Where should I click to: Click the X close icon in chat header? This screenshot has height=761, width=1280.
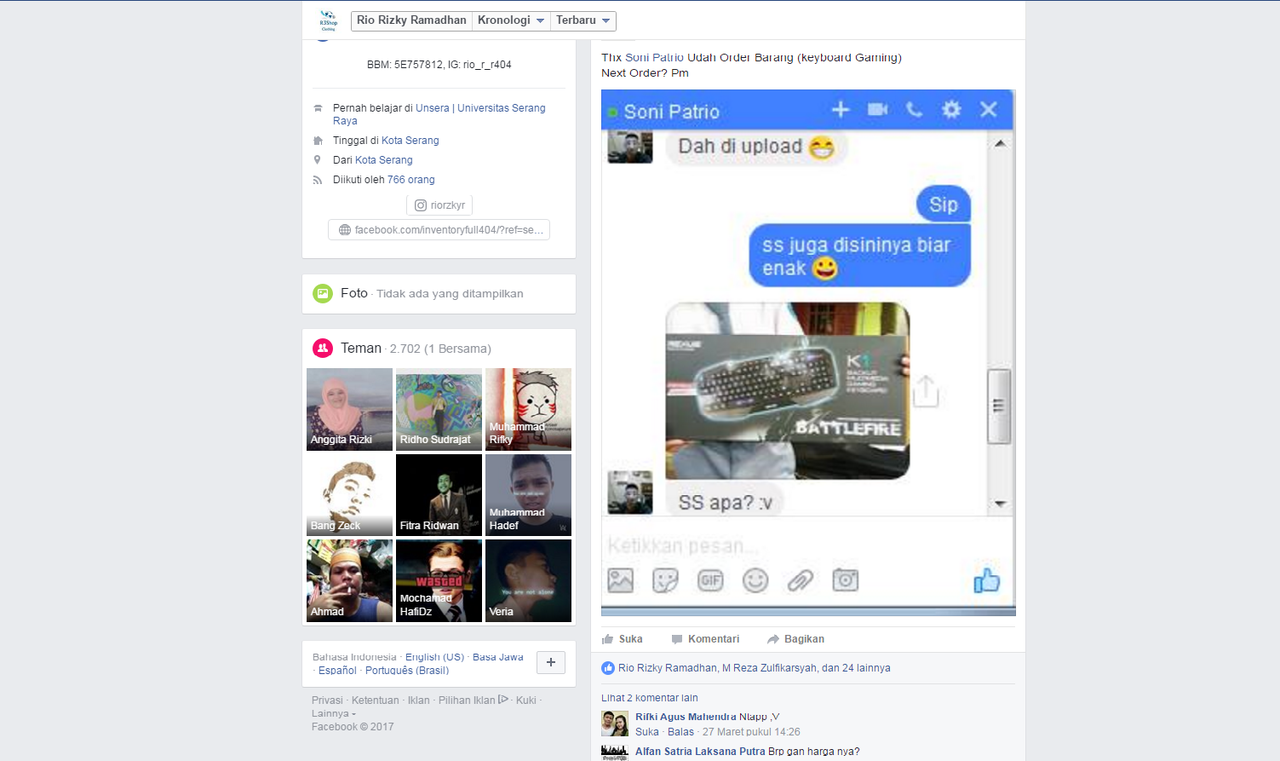[x=989, y=109]
